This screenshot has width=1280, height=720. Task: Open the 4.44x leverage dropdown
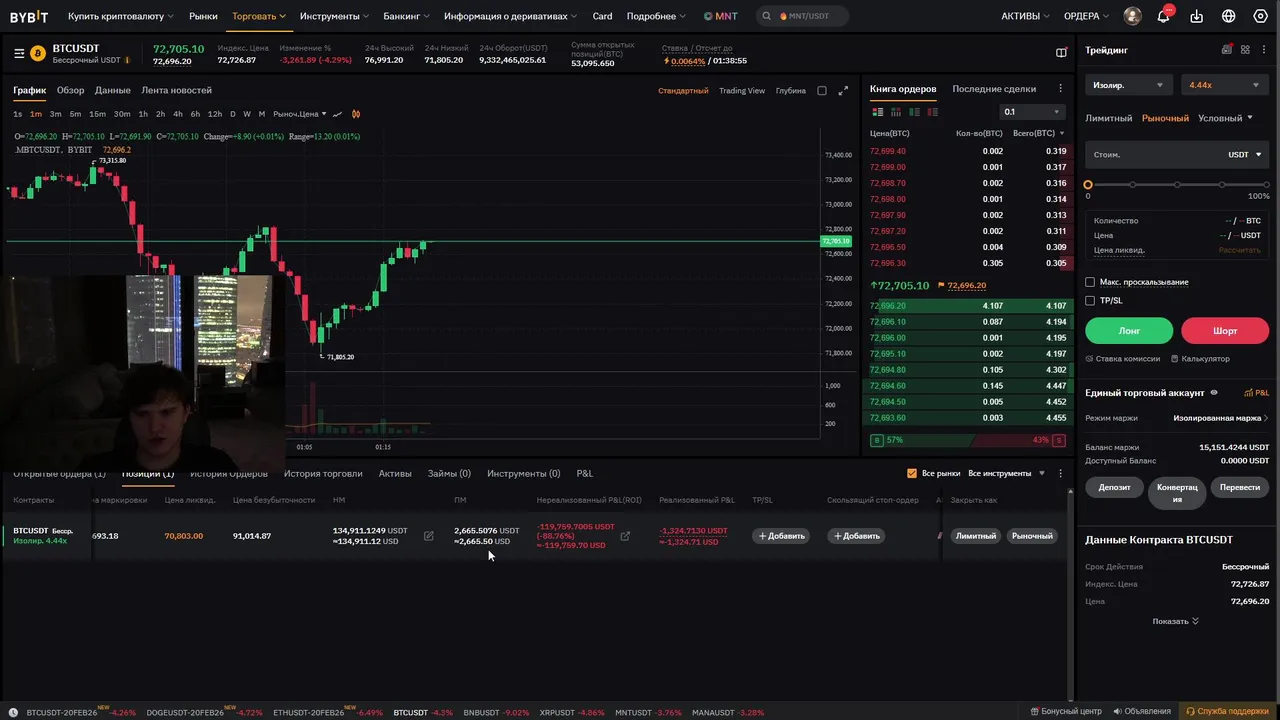[1224, 85]
